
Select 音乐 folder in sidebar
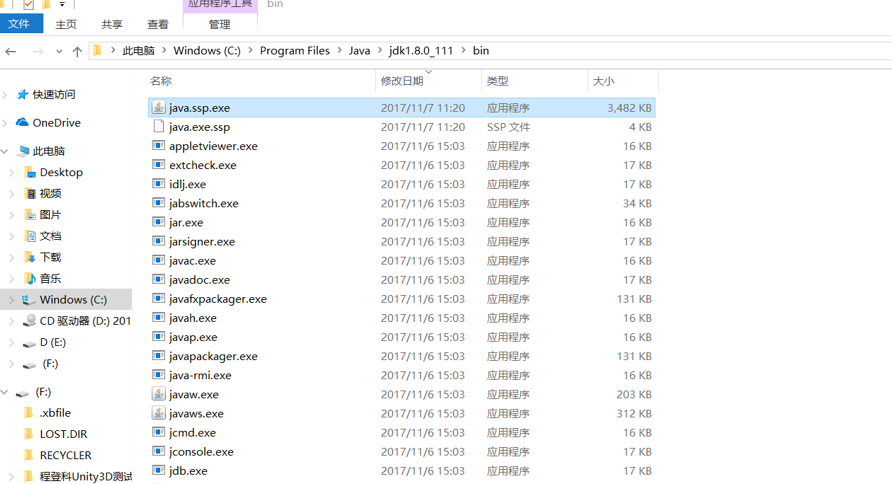pyautogui.click(x=50, y=279)
